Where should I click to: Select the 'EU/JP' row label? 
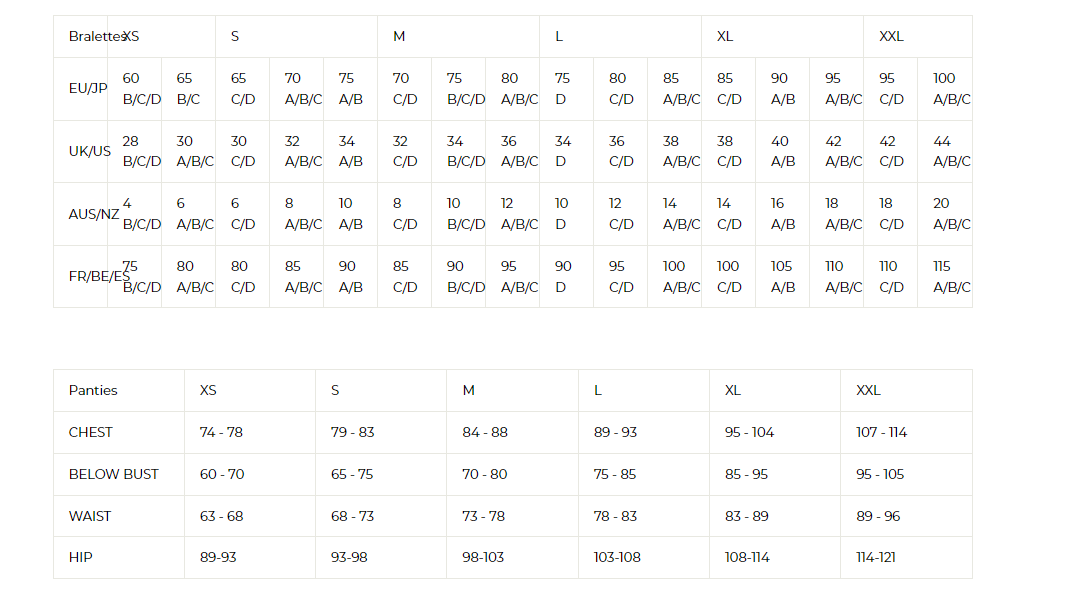click(x=81, y=89)
